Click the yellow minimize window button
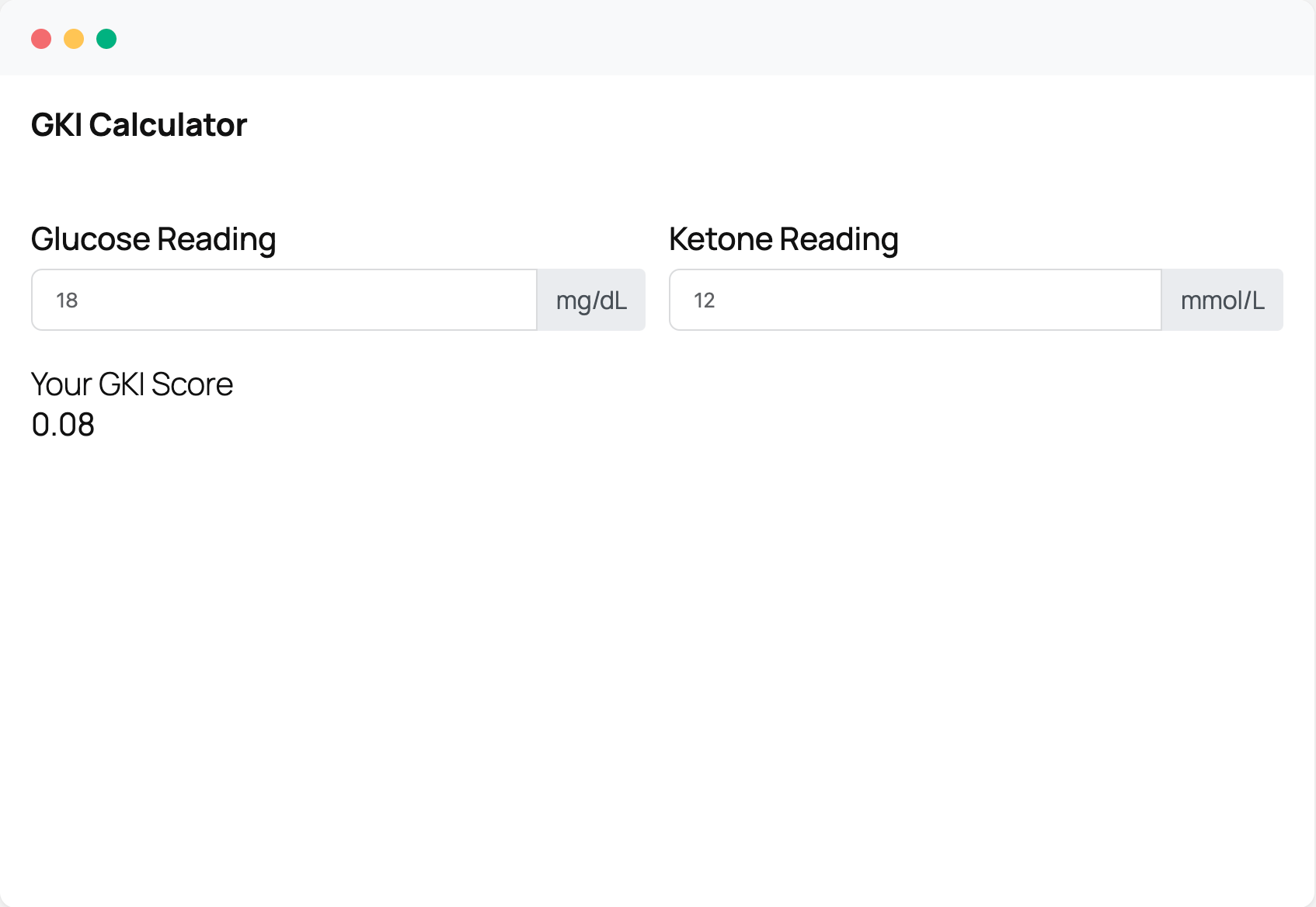 click(74, 39)
